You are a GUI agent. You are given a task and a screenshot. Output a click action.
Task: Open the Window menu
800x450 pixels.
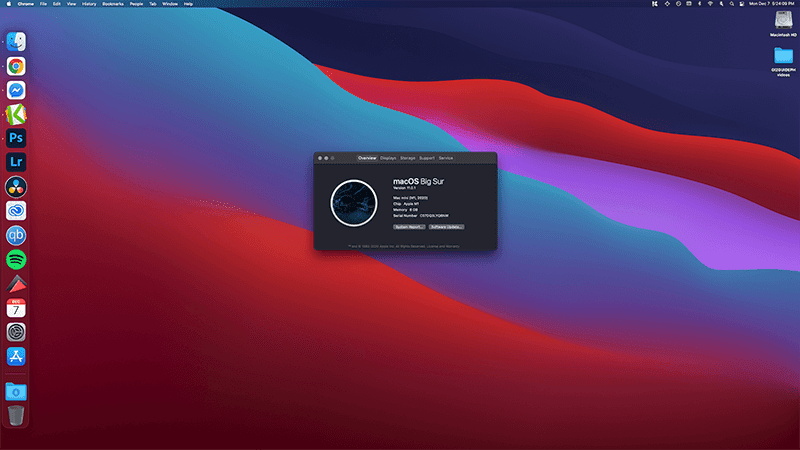pyautogui.click(x=170, y=4)
